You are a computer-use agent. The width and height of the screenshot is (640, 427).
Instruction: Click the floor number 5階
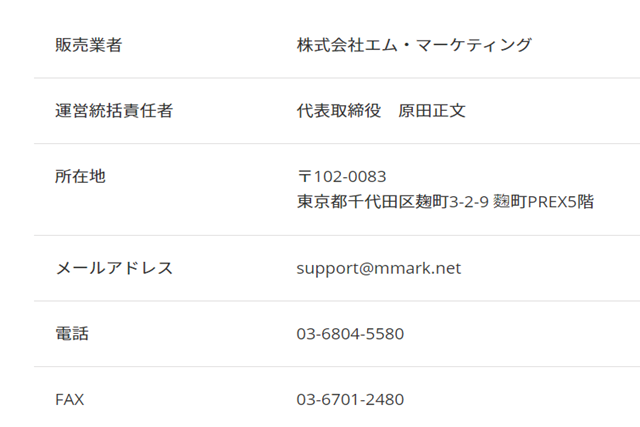(x=581, y=202)
